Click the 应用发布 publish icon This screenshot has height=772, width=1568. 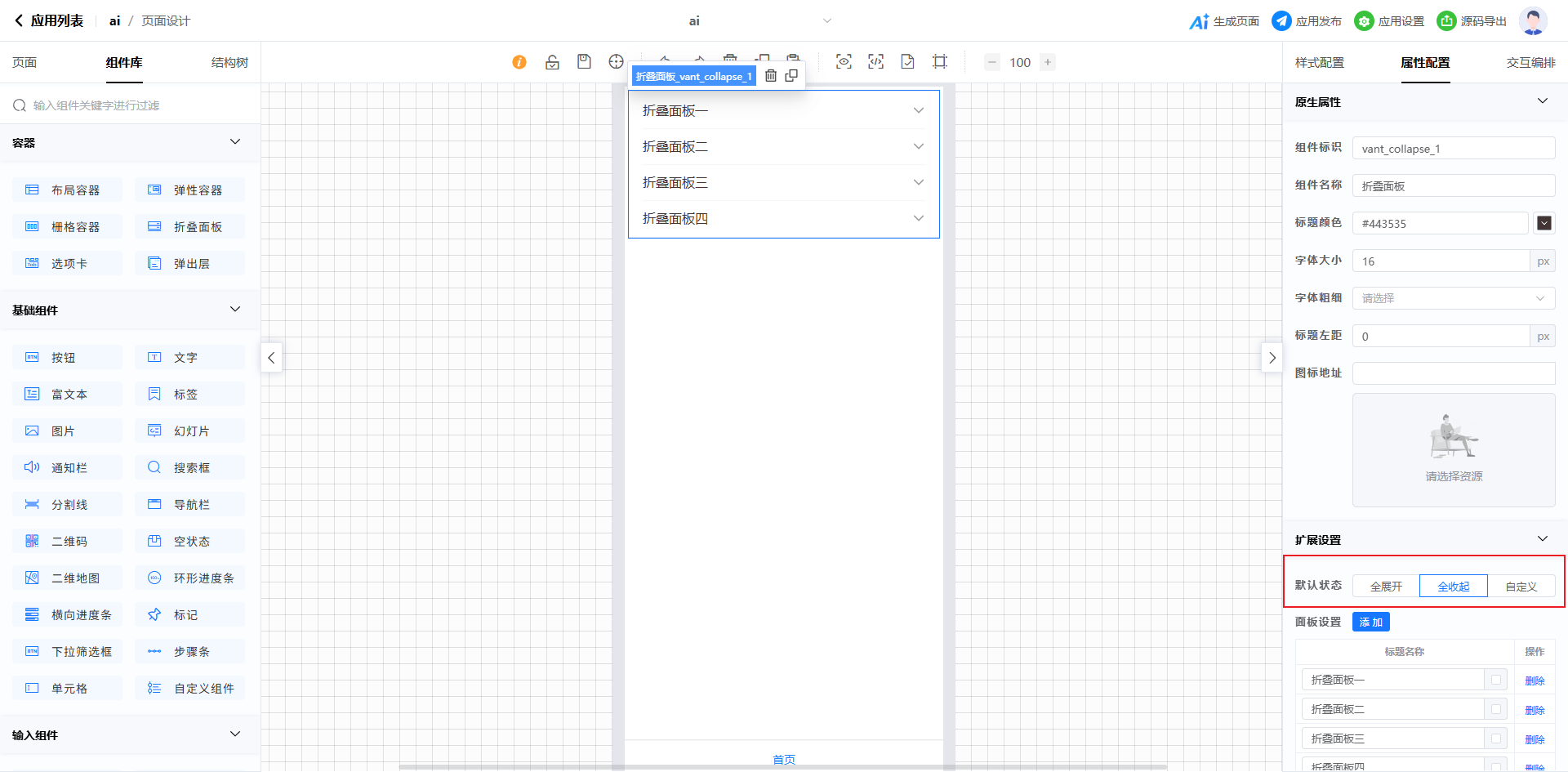pos(1281,21)
